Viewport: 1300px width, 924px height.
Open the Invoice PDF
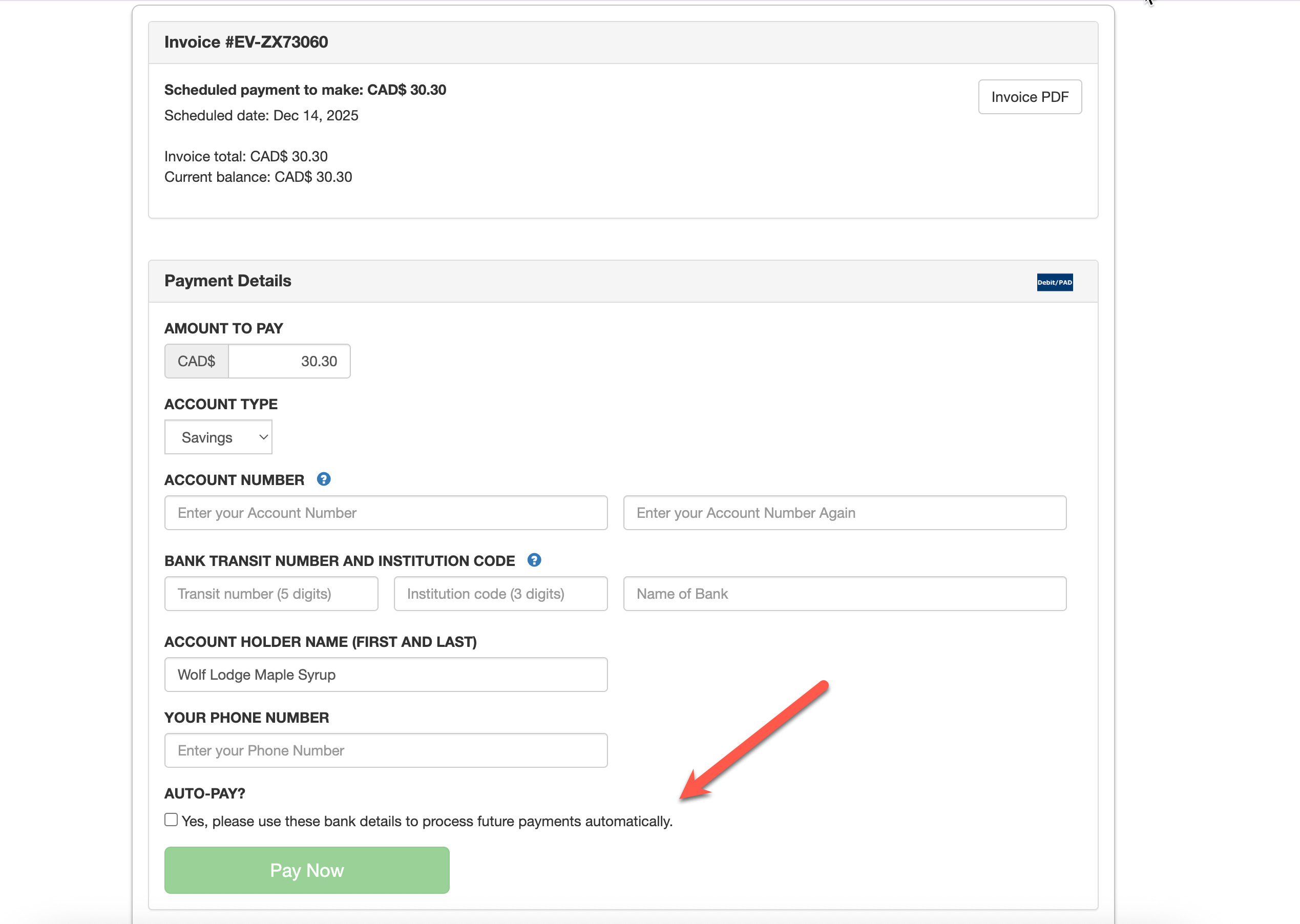[1029, 97]
